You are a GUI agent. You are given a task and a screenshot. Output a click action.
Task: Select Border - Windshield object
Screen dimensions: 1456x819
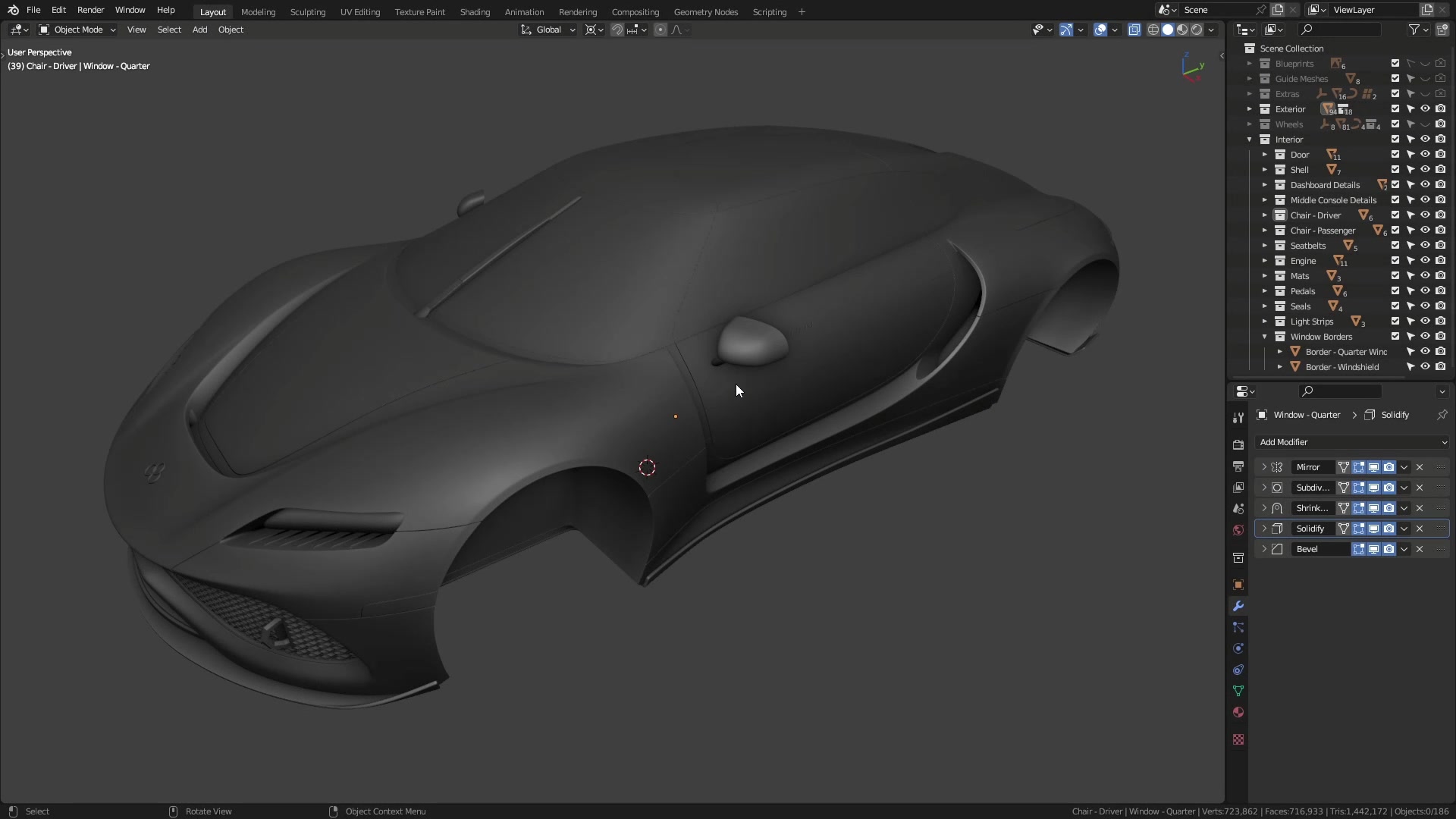coord(1341,367)
